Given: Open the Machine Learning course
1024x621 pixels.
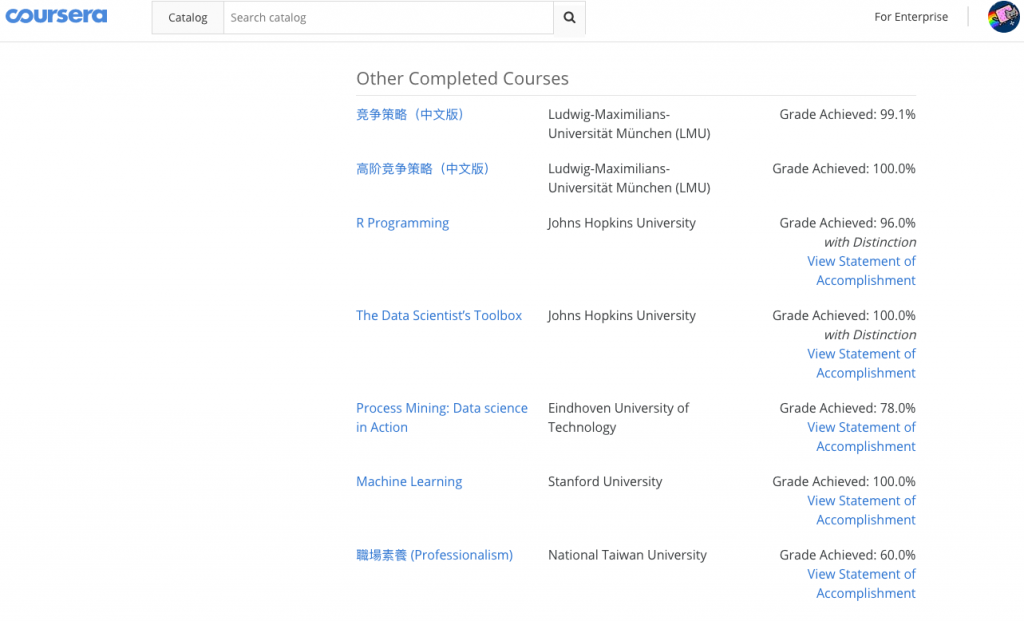Looking at the screenshot, I should click(x=409, y=481).
